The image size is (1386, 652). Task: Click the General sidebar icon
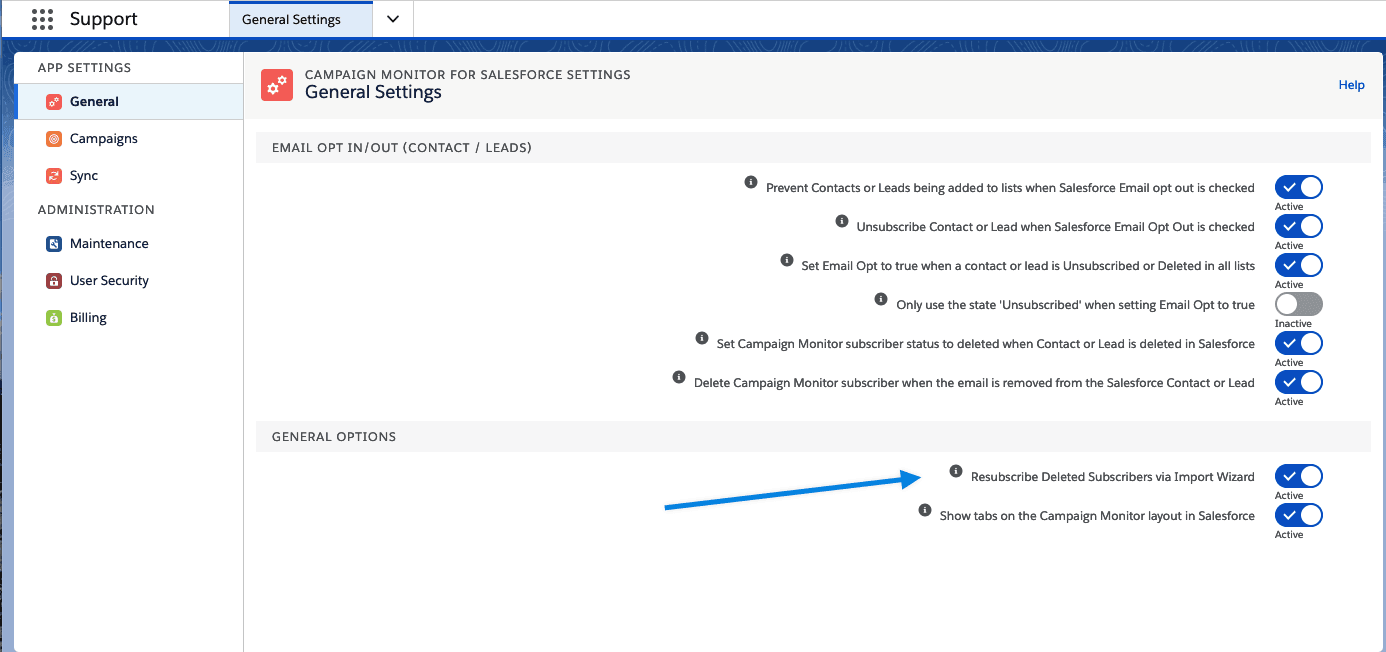[x=54, y=102]
